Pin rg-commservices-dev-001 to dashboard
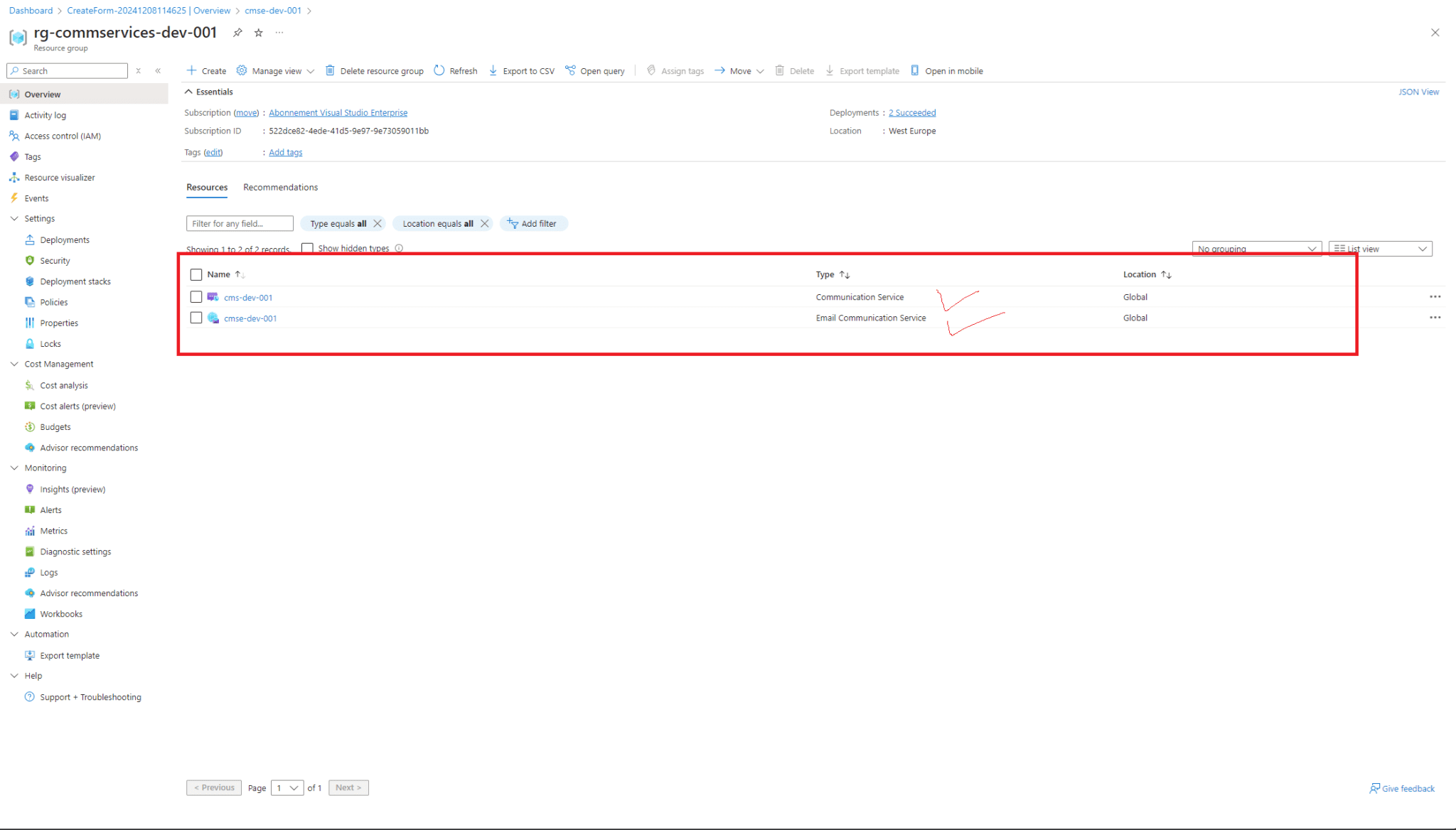 [237, 32]
